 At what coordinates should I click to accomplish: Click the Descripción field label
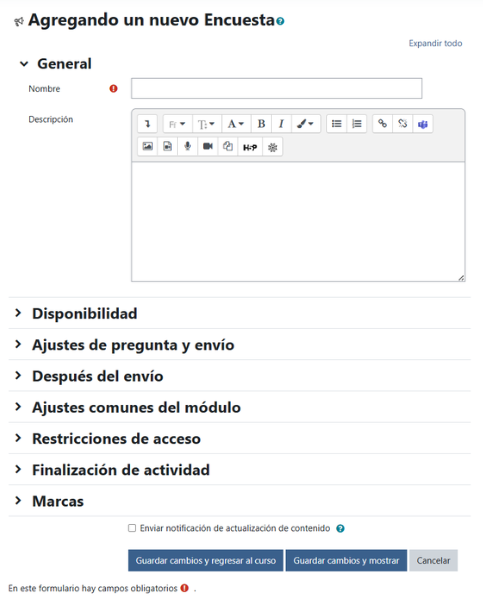click(51, 120)
